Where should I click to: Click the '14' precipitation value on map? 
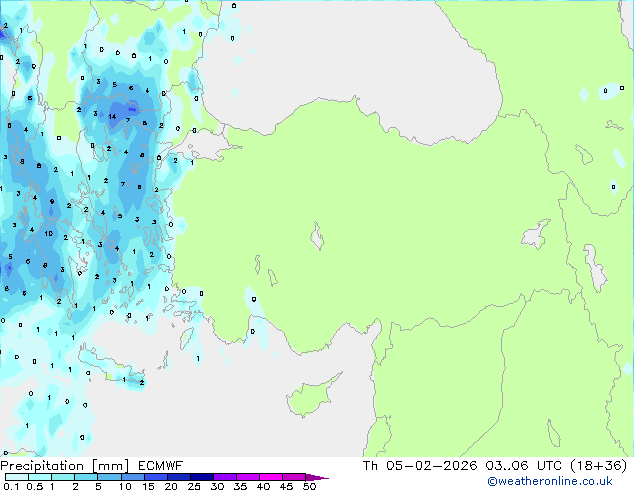pyautogui.click(x=112, y=116)
